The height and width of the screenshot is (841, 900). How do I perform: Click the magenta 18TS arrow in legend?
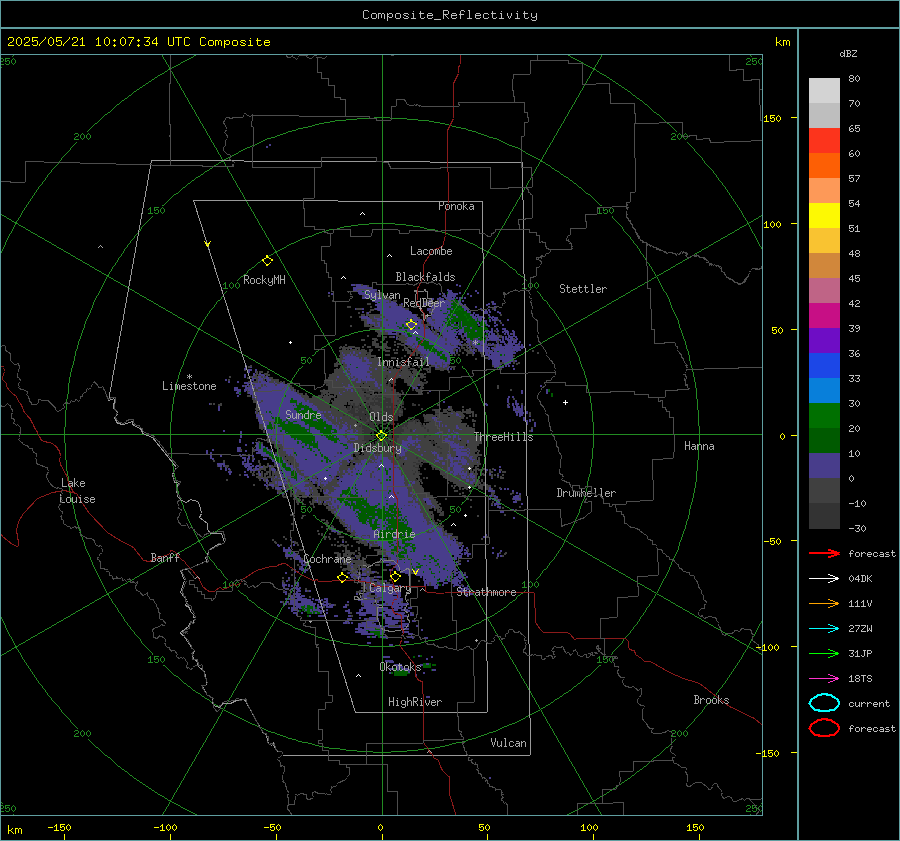point(824,679)
